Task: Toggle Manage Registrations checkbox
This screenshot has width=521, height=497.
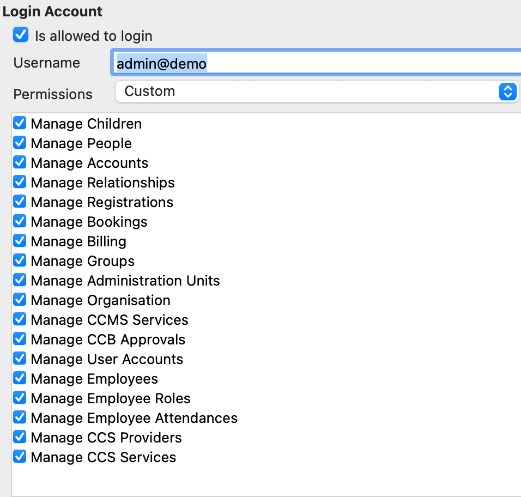Action: pos(20,201)
